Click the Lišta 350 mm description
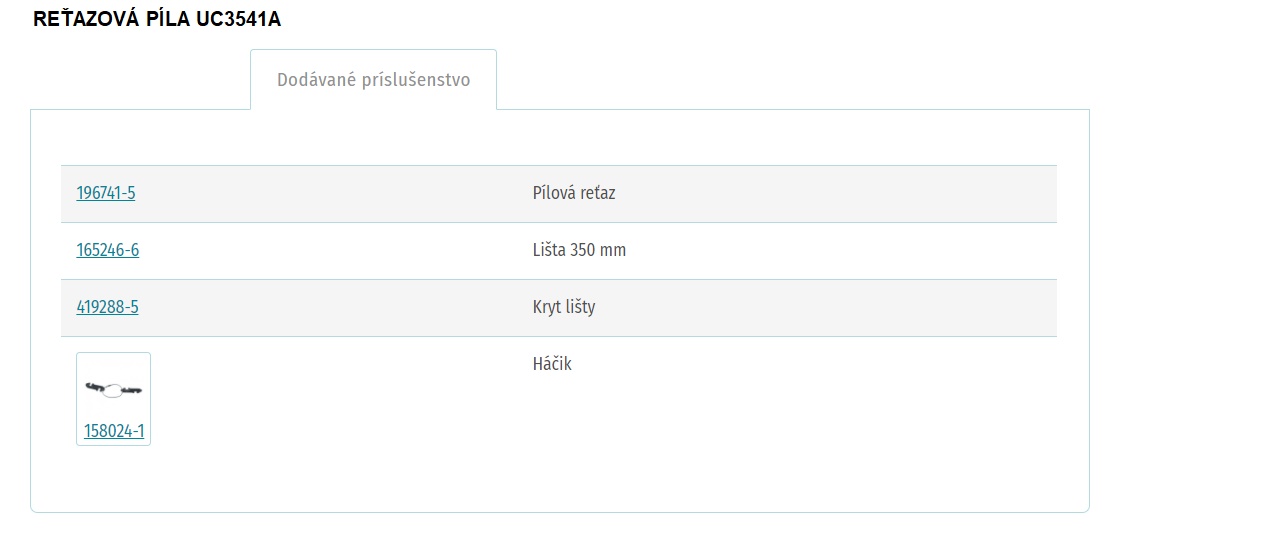The image size is (1275, 543). (579, 250)
